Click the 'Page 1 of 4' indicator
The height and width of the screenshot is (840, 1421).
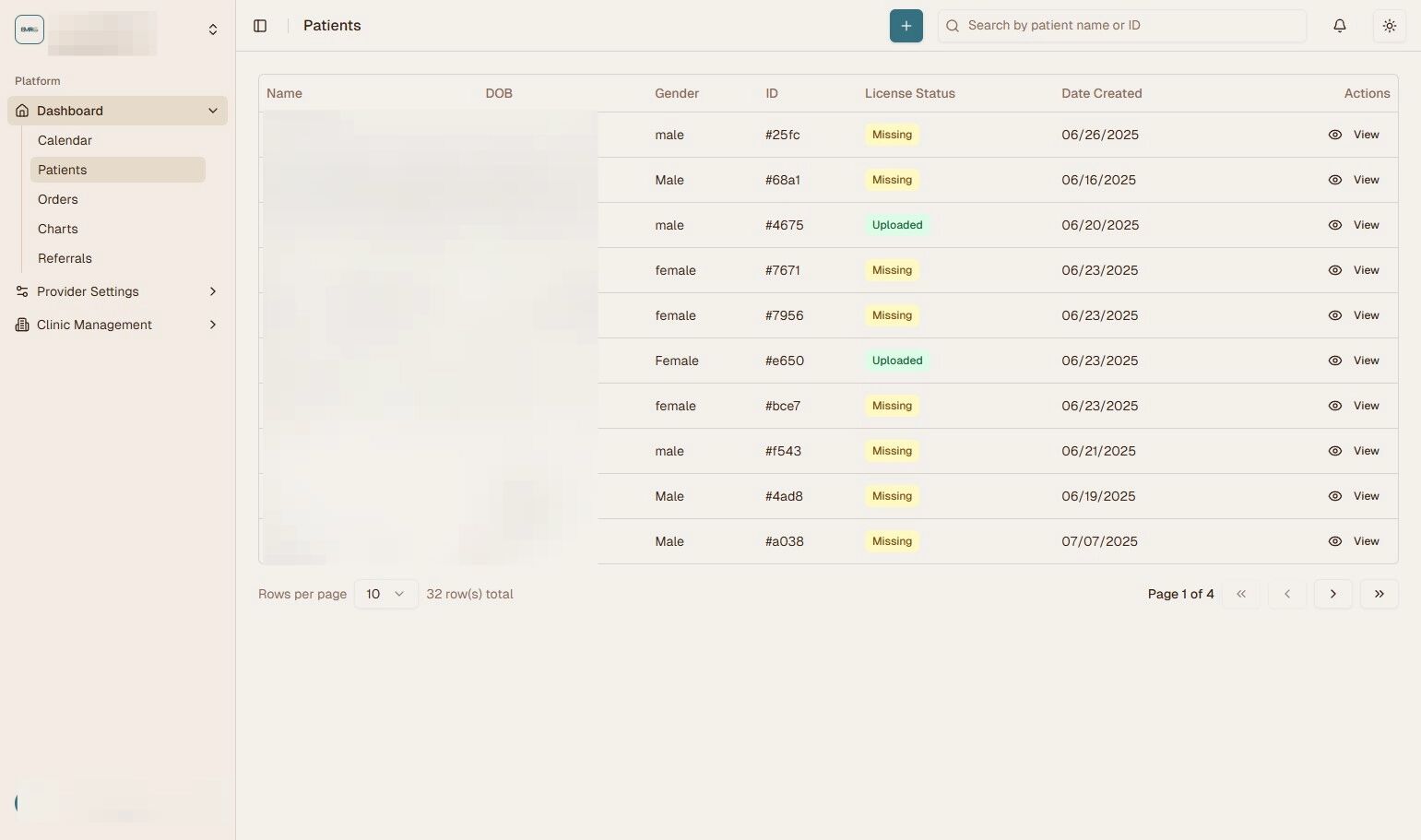pos(1181,594)
